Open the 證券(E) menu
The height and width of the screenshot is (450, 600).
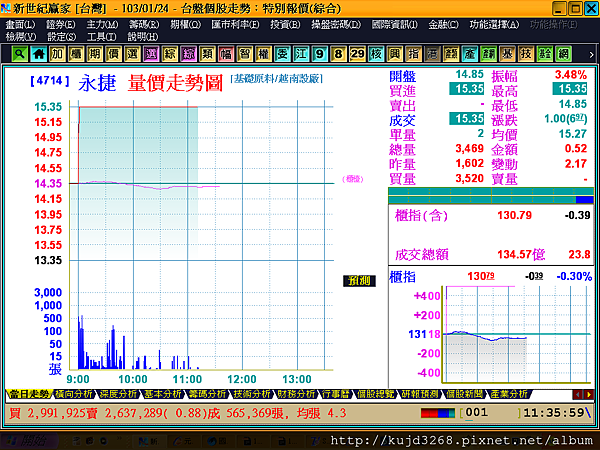click(x=60, y=24)
